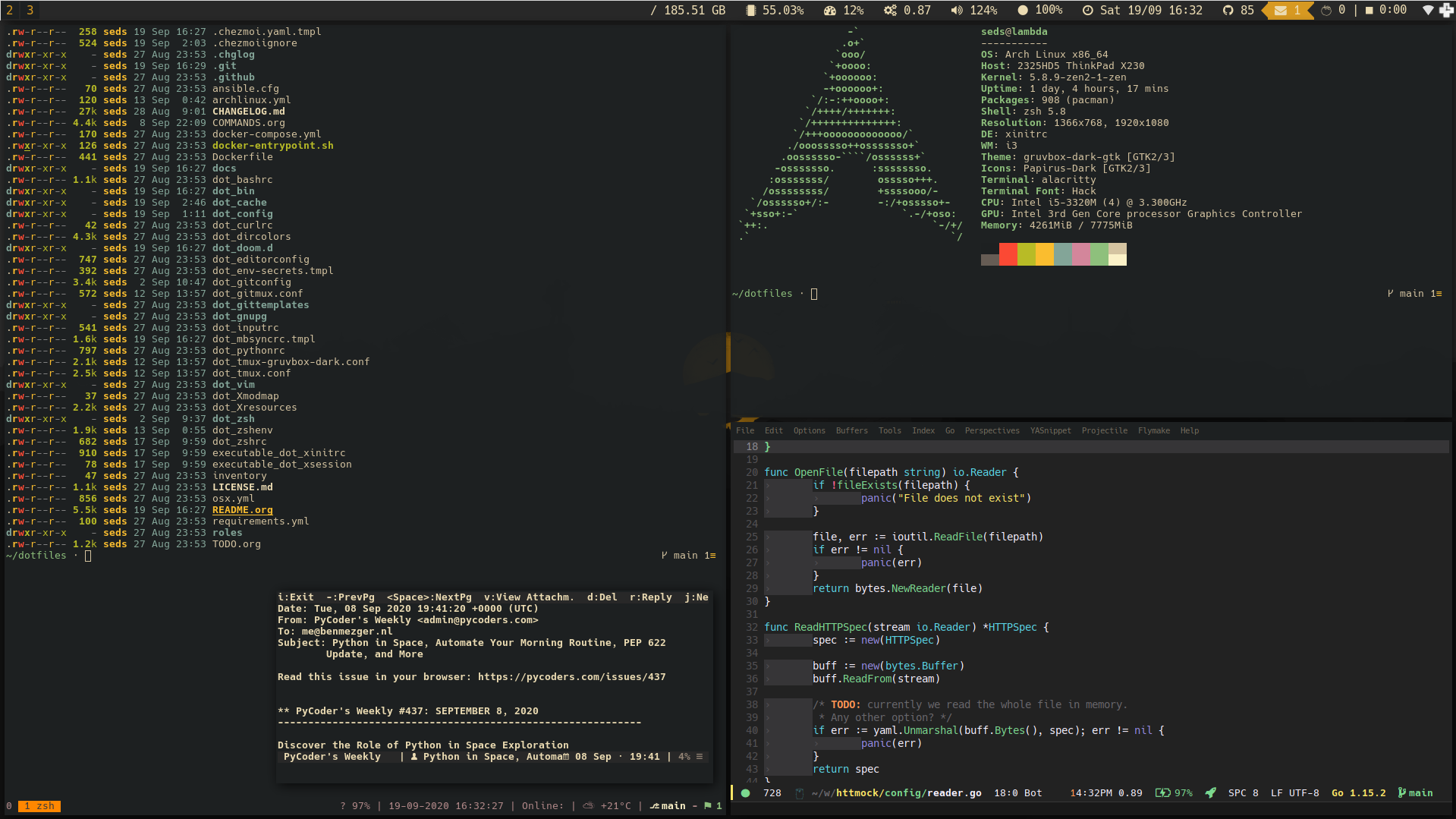Open the Perspectives menu in Emacs
This screenshot has width=1456, height=819.
(x=992, y=430)
